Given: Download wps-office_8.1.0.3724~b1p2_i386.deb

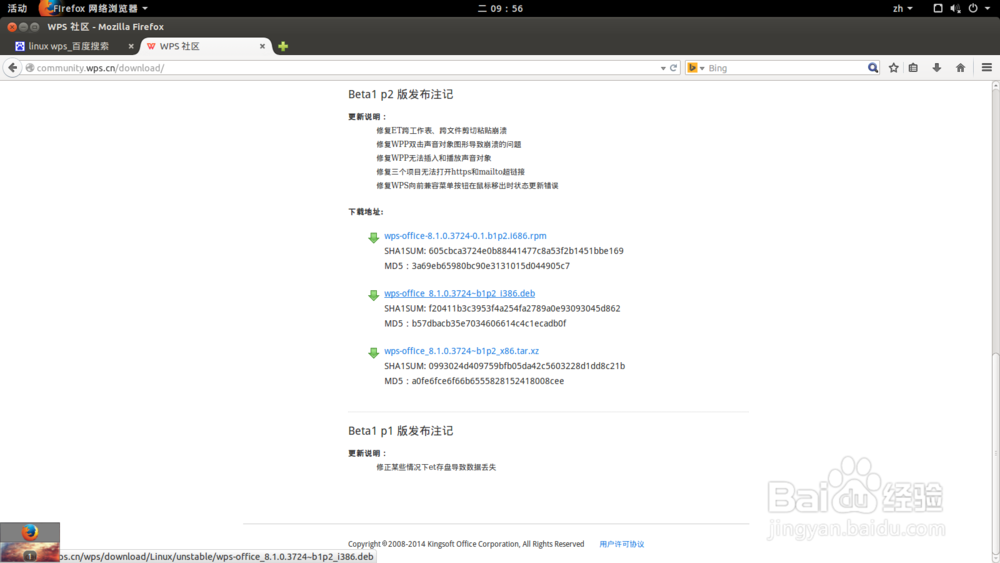Looking at the screenshot, I should [x=459, y=293].
